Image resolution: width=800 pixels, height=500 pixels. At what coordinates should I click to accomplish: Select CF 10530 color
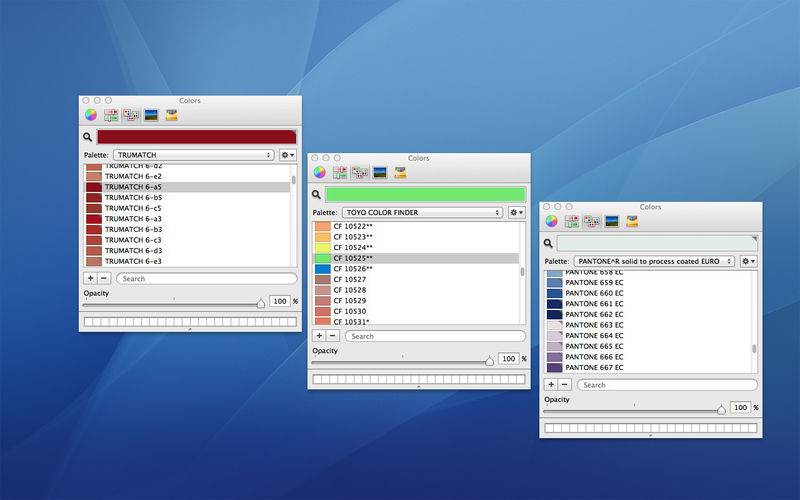click(416, 311)
